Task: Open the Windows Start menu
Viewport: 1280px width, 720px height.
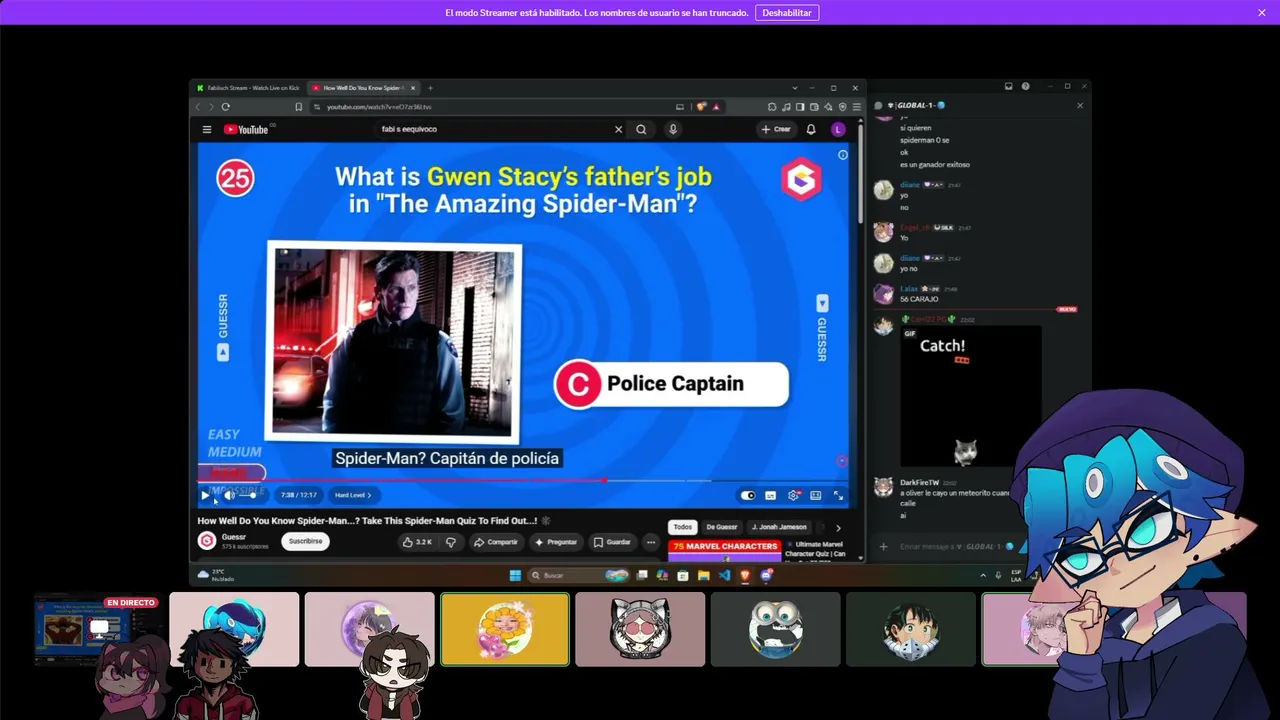Action: click(515, 575)
